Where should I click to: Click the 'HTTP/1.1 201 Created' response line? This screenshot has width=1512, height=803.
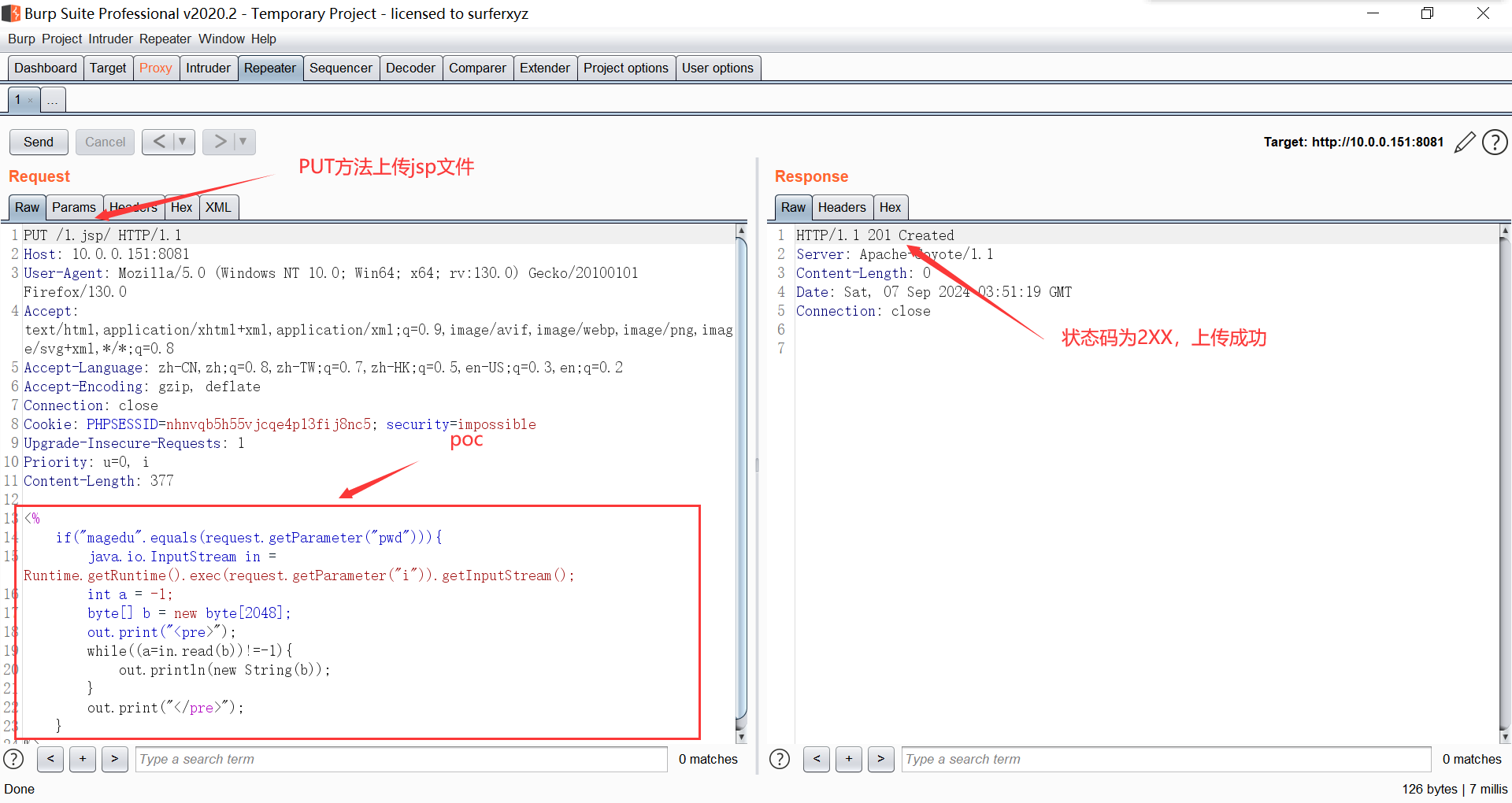pyautogui.click(x=875, y=235)
